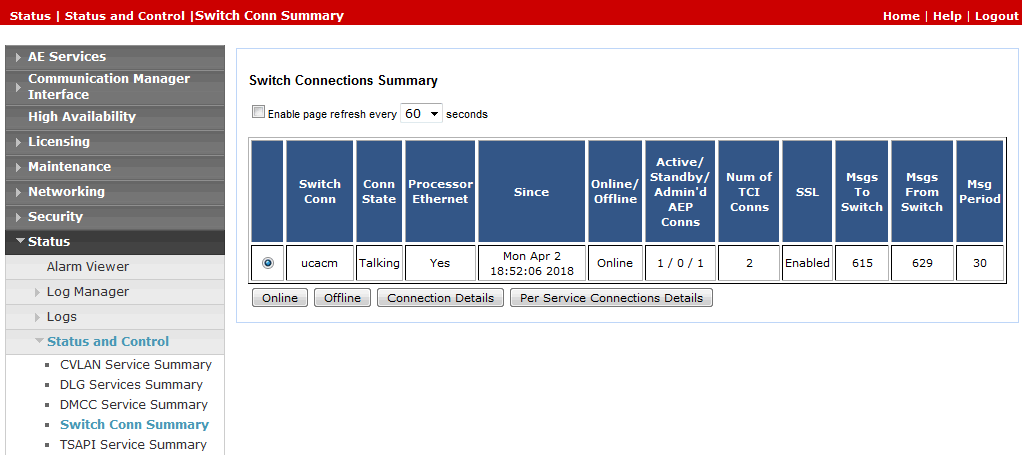Expand the Security section

55,217
